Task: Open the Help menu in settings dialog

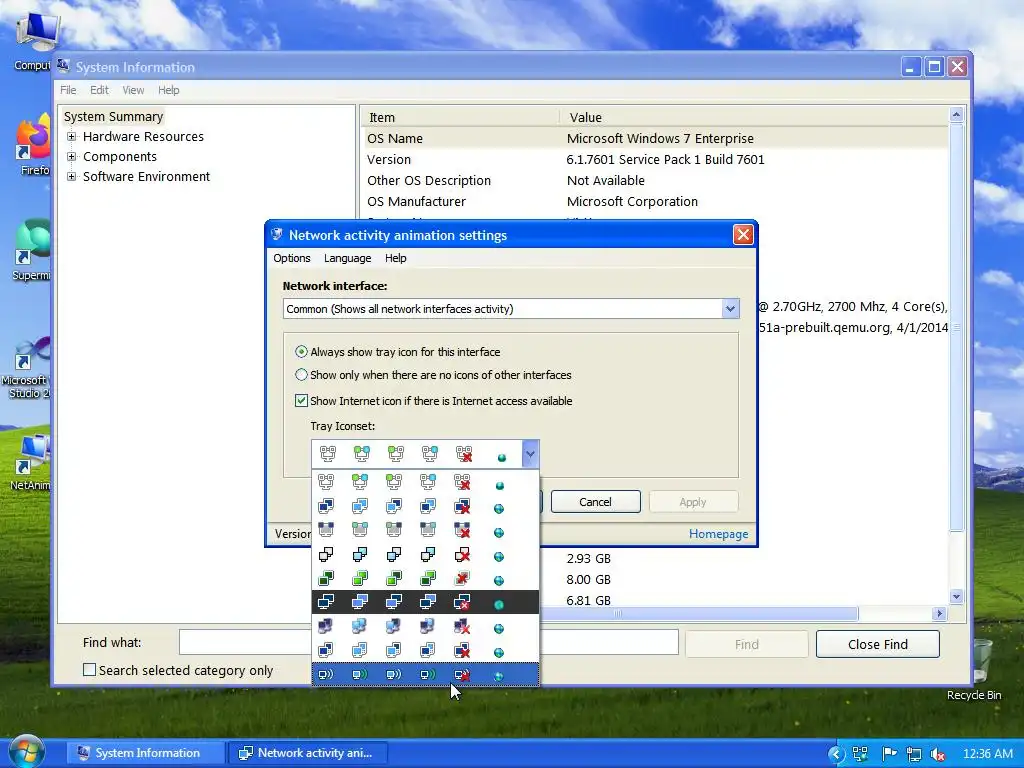Action: pos(396,258)
